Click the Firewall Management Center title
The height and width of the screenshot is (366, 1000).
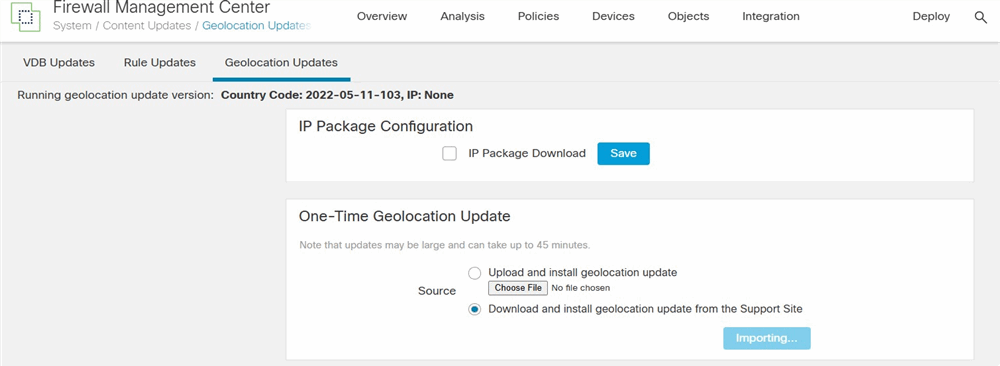click(x=161, y=8)
